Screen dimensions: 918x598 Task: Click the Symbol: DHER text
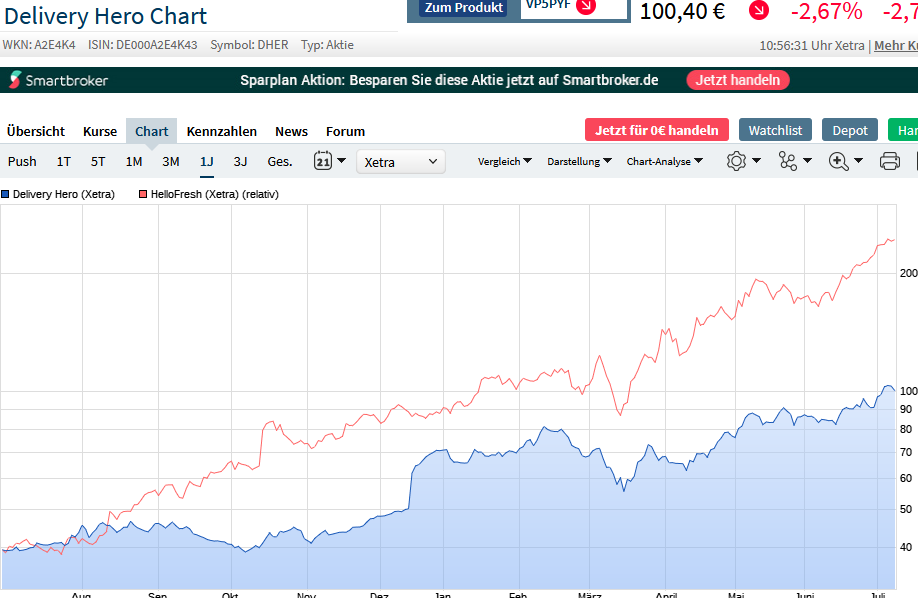[x=249, y=45]
